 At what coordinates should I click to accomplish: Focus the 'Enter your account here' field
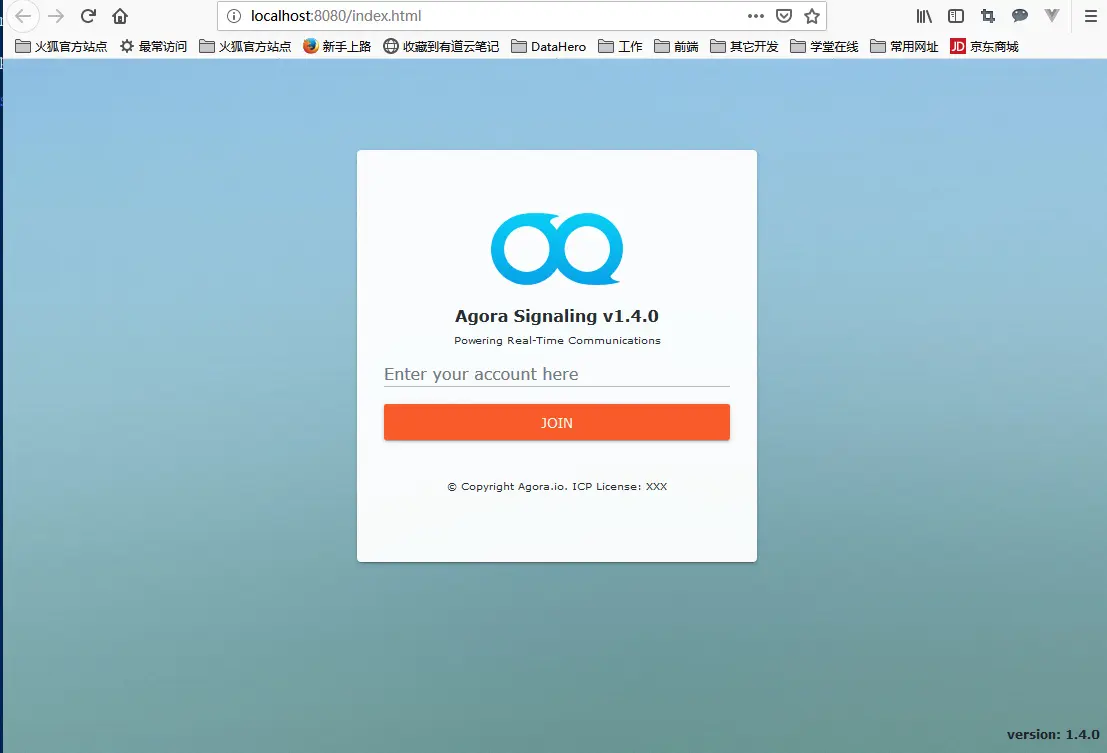click(x=556, y=374)
